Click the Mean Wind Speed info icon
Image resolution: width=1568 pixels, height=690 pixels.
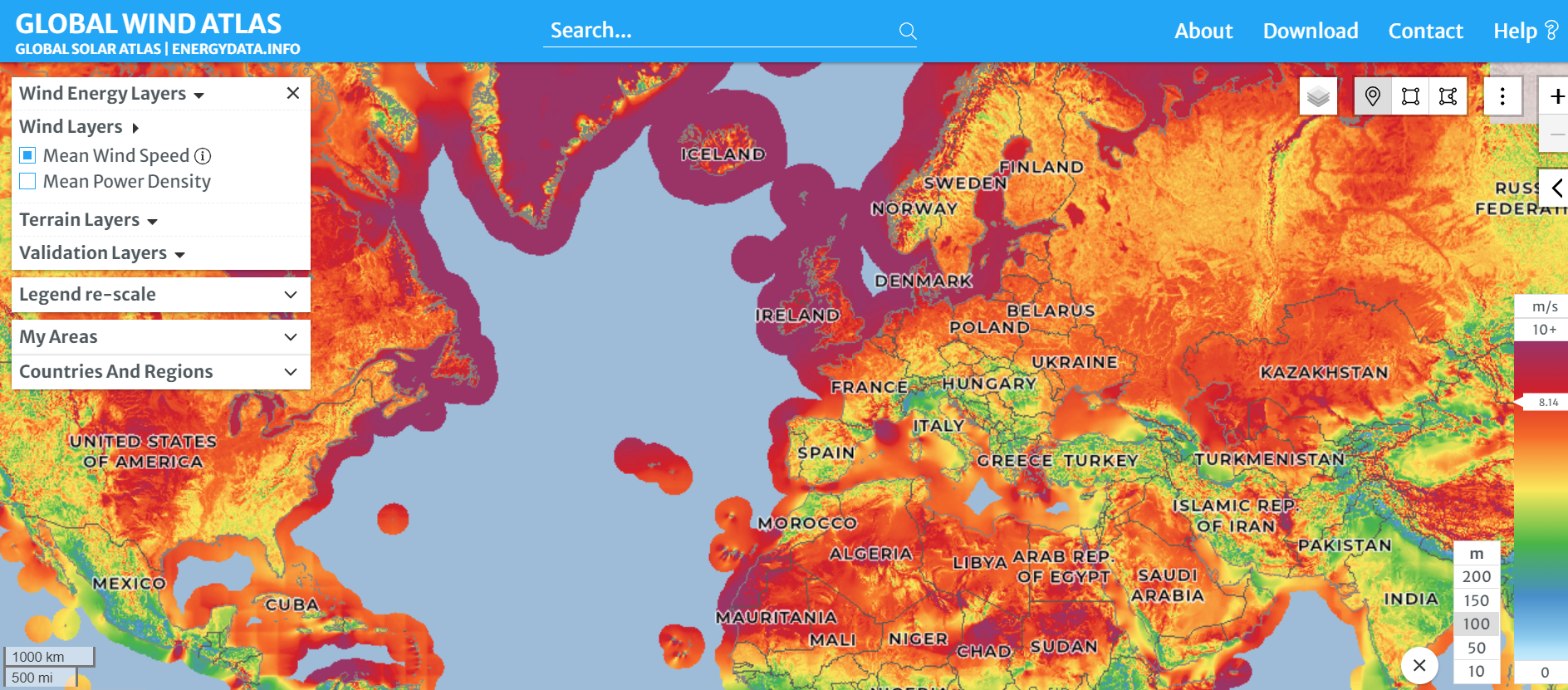pos(203,156)
